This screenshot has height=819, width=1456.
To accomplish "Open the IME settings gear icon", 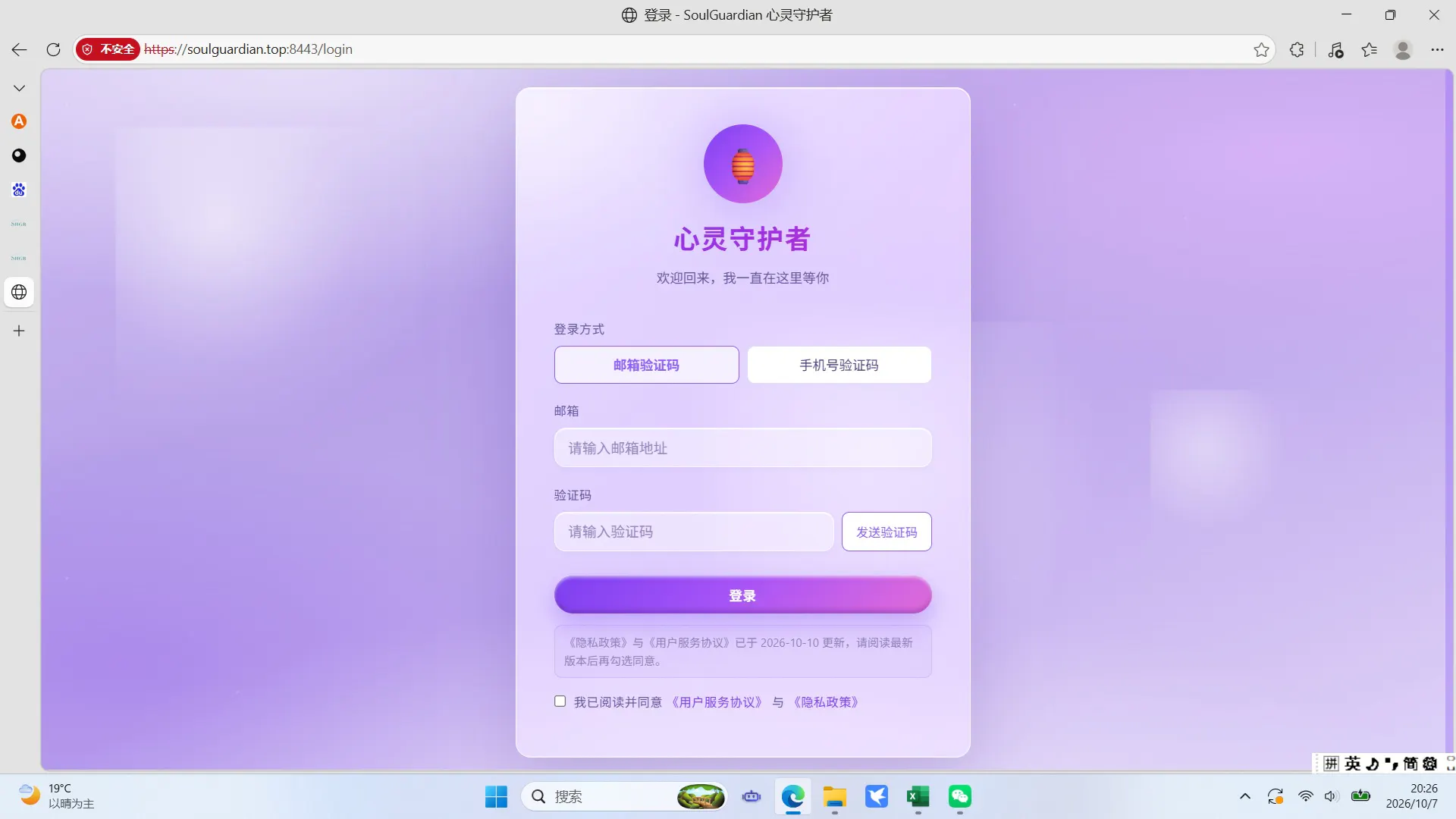I will click(x=1430, y=764).
